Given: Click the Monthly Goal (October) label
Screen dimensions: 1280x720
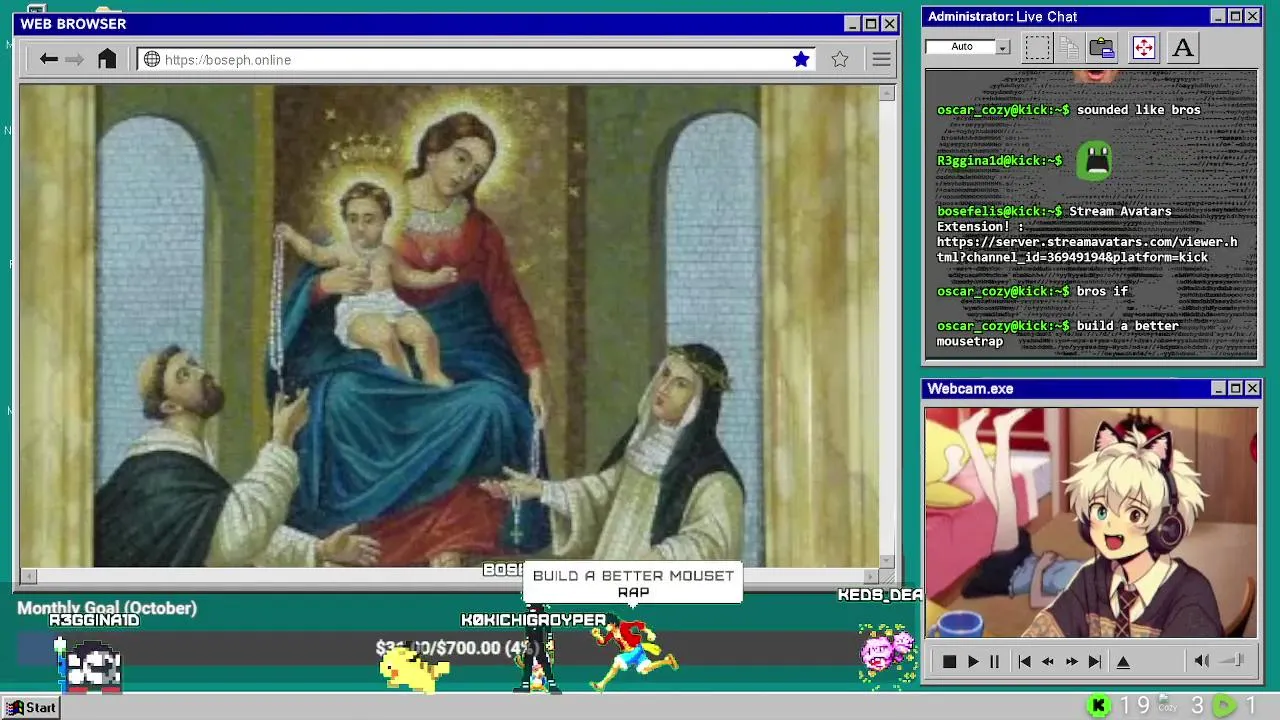Looking at the screenshot, I should coord(107,608).
